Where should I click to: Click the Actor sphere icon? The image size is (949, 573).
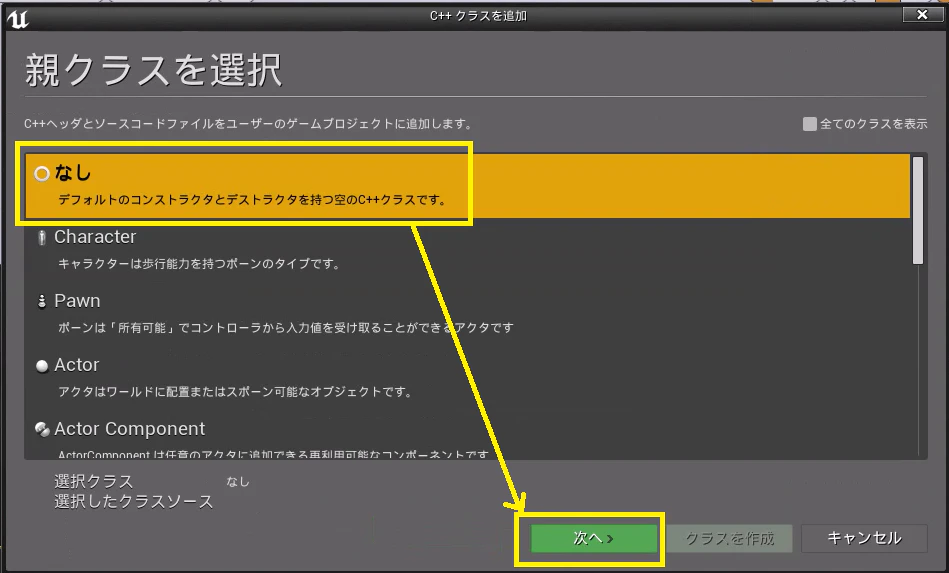pyautogui.click(x=42, y=365)
